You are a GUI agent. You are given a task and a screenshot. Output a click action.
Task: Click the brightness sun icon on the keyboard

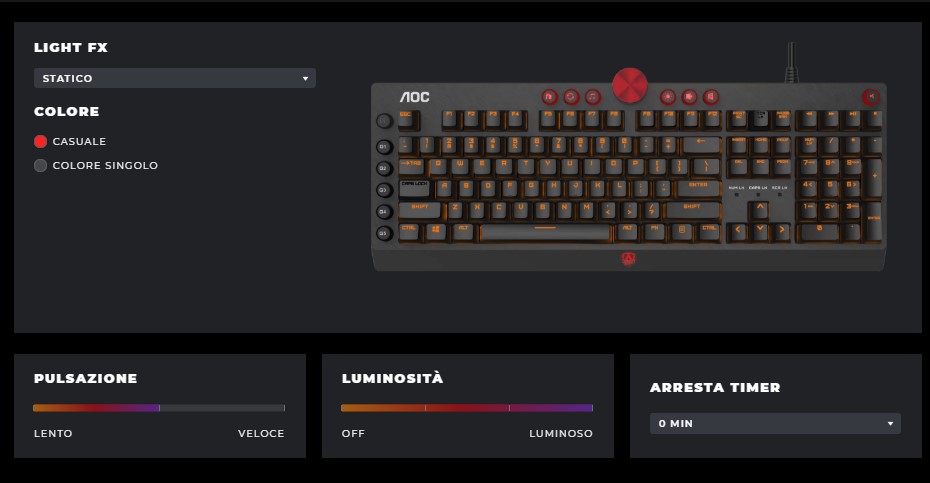coord(668,97)
